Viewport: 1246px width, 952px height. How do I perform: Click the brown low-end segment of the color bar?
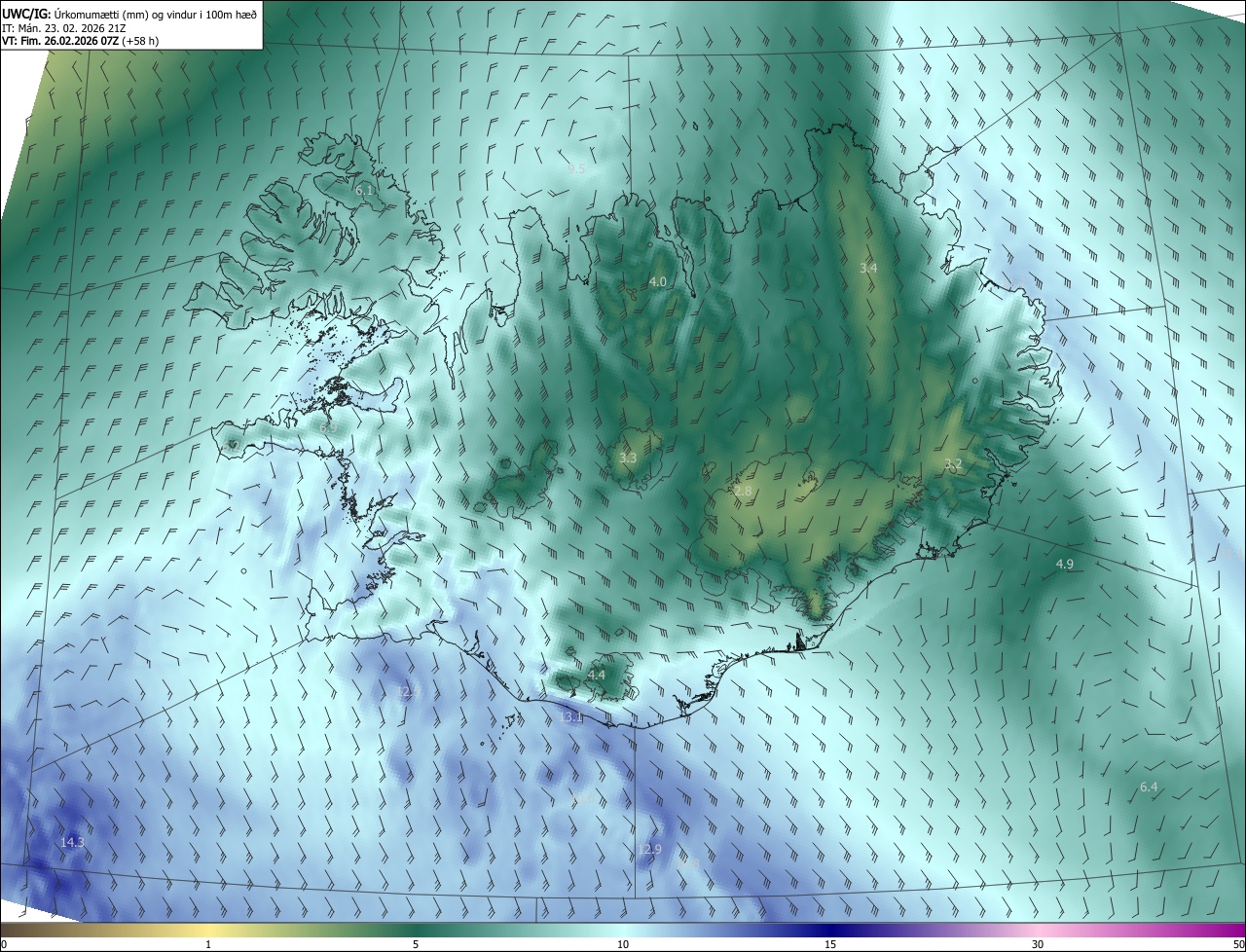pyautogui.click(x=29, y=931)
